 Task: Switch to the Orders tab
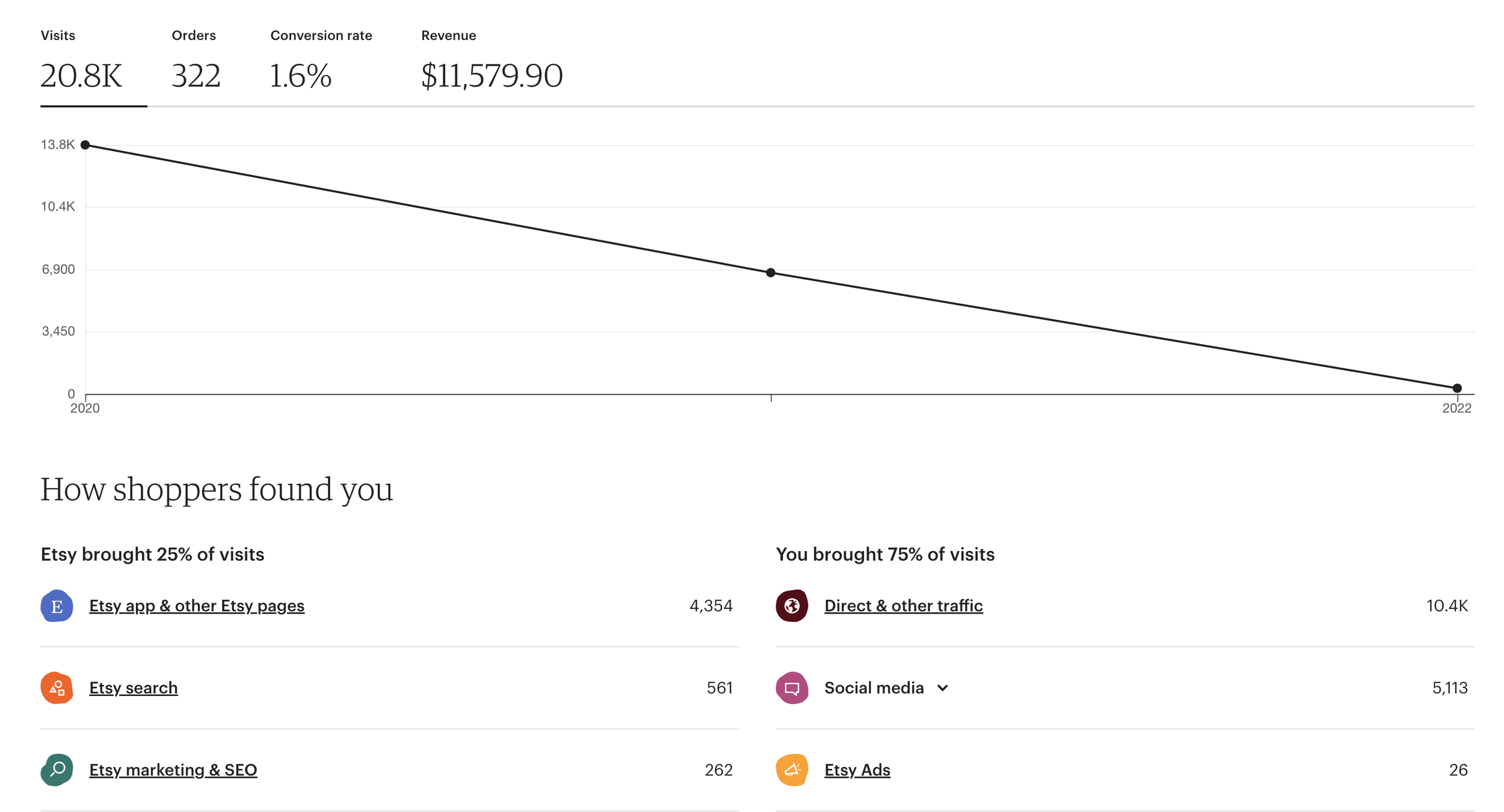click(x=196, y=63)
